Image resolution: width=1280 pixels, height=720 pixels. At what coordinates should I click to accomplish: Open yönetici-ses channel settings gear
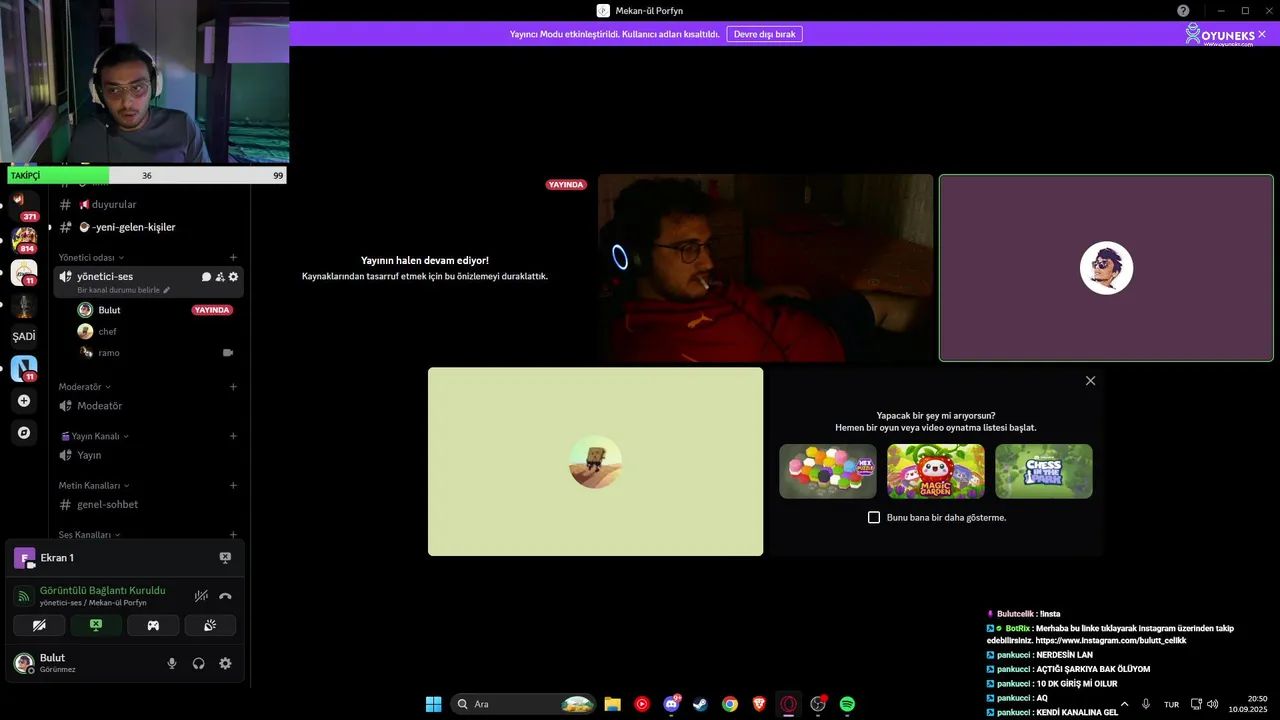pyautogui.click(x=234, y=277)
